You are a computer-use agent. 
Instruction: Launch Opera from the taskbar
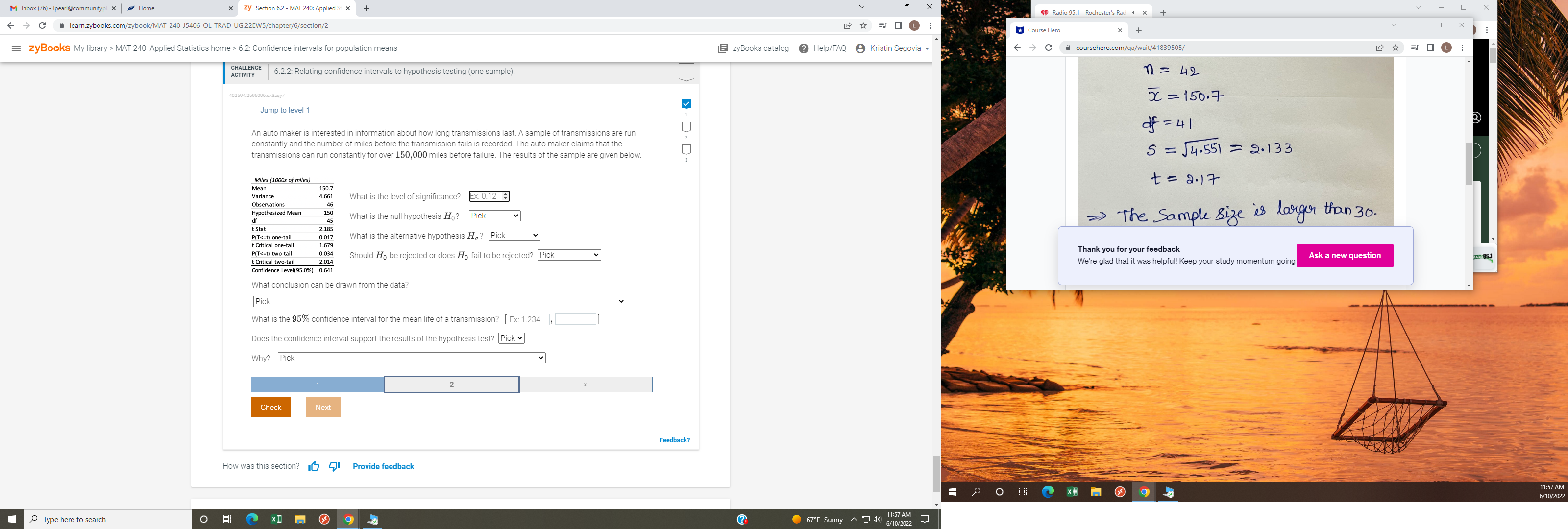coord(324,519)
